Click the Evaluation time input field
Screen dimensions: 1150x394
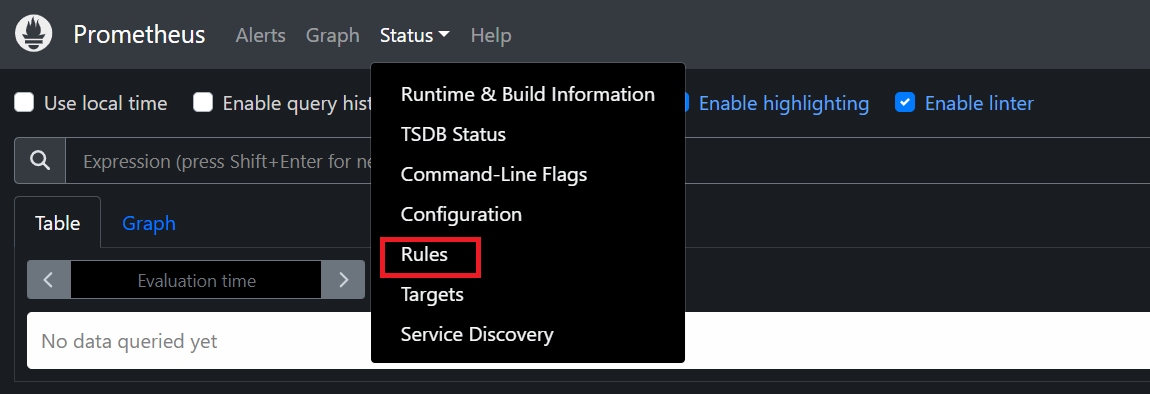point(196,280)
